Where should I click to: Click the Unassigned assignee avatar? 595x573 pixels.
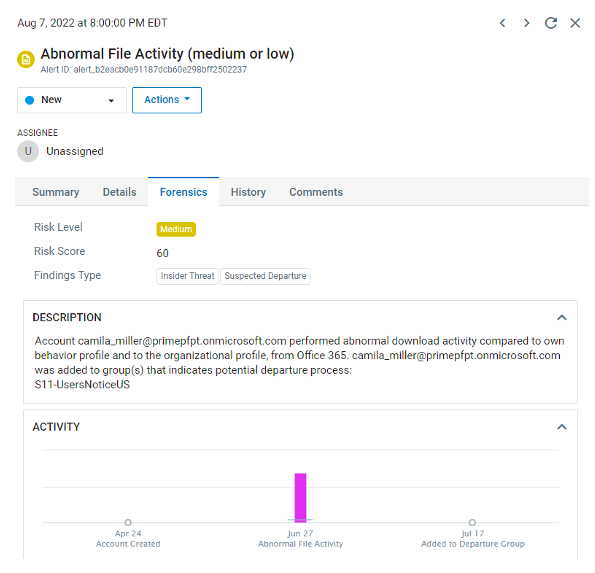(x=28, y=151)
